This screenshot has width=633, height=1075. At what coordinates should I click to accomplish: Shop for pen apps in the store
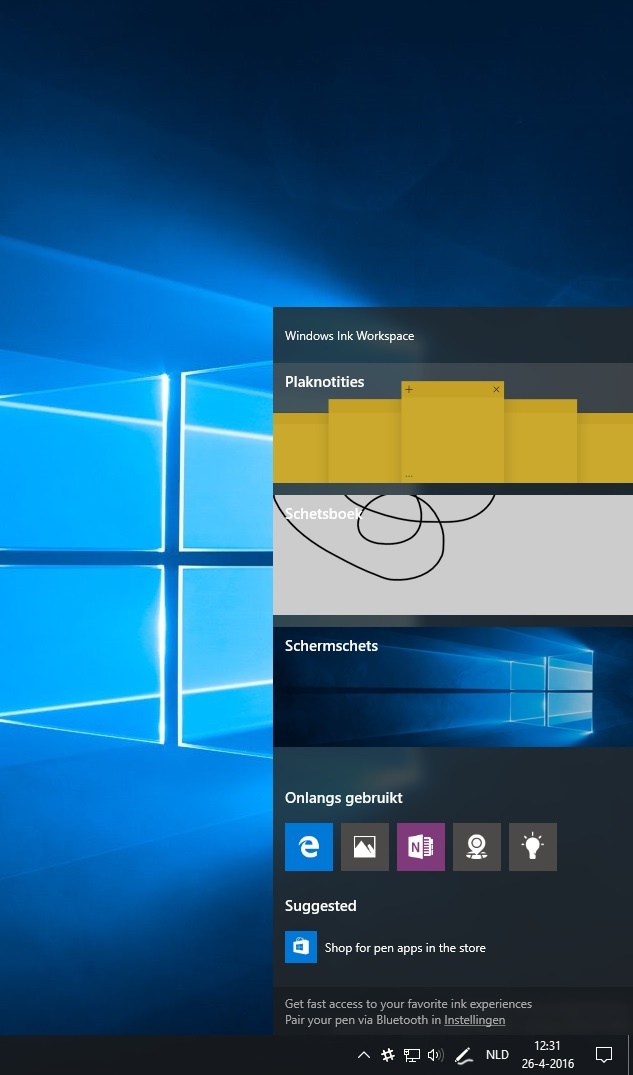coord(405,947)
